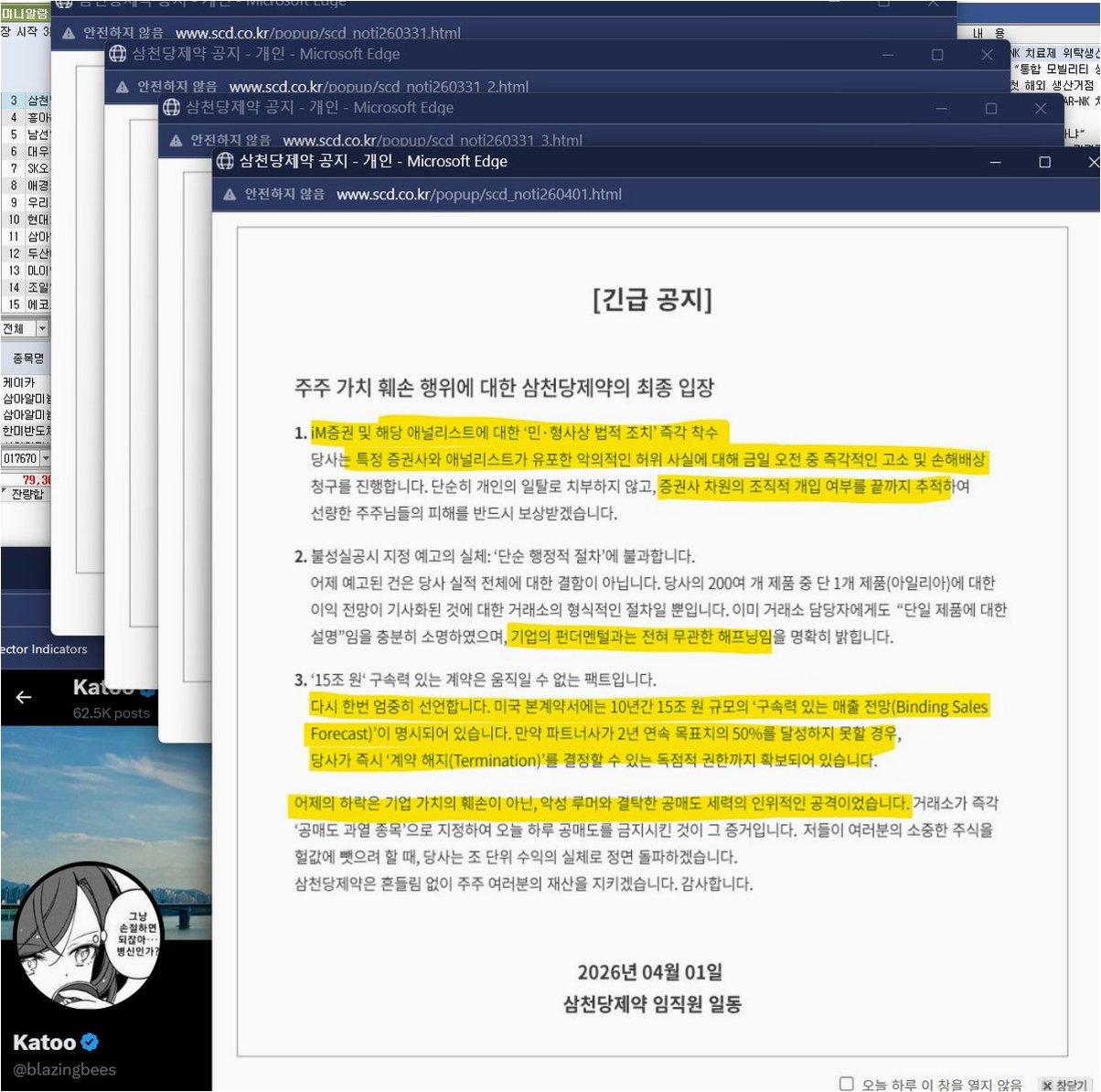This screenshot has width=1101, height=1092.
Task: Click warning triangle in scd_noti260331_2 address bar
Action: coord(123,87)
